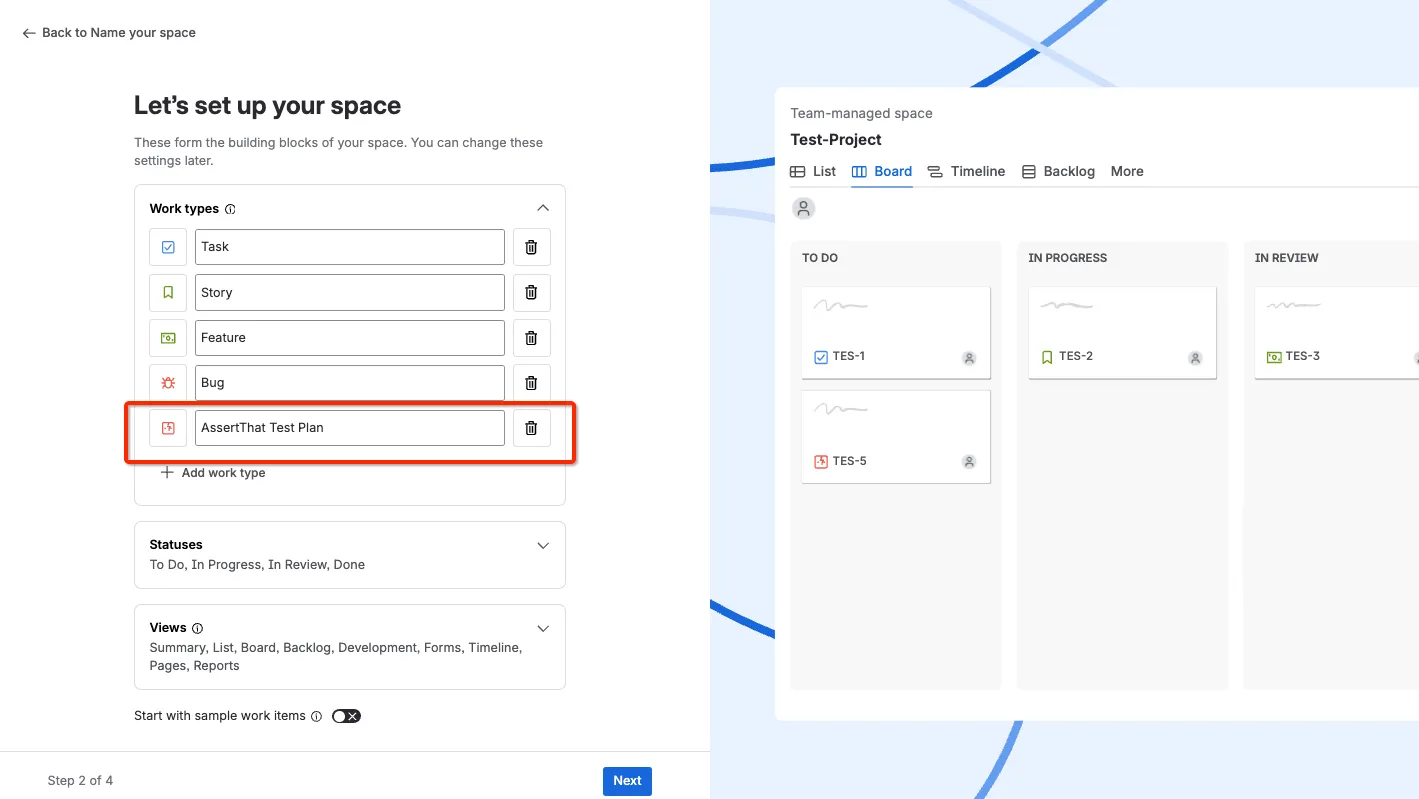1419x799 pixels.
Task: Delete the Task work type
Action: tap(532, 247)
